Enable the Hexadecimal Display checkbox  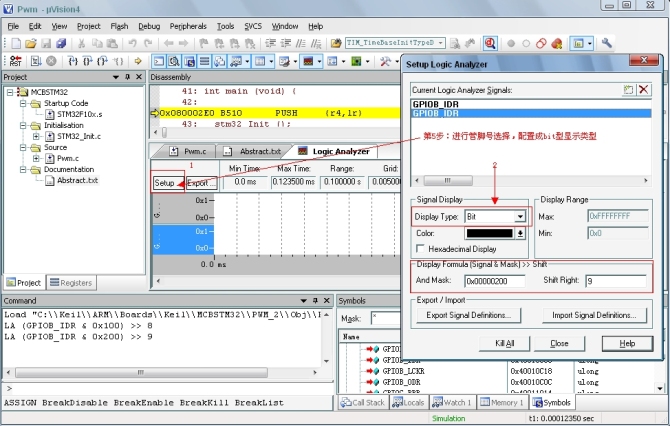tap(421, 249)
